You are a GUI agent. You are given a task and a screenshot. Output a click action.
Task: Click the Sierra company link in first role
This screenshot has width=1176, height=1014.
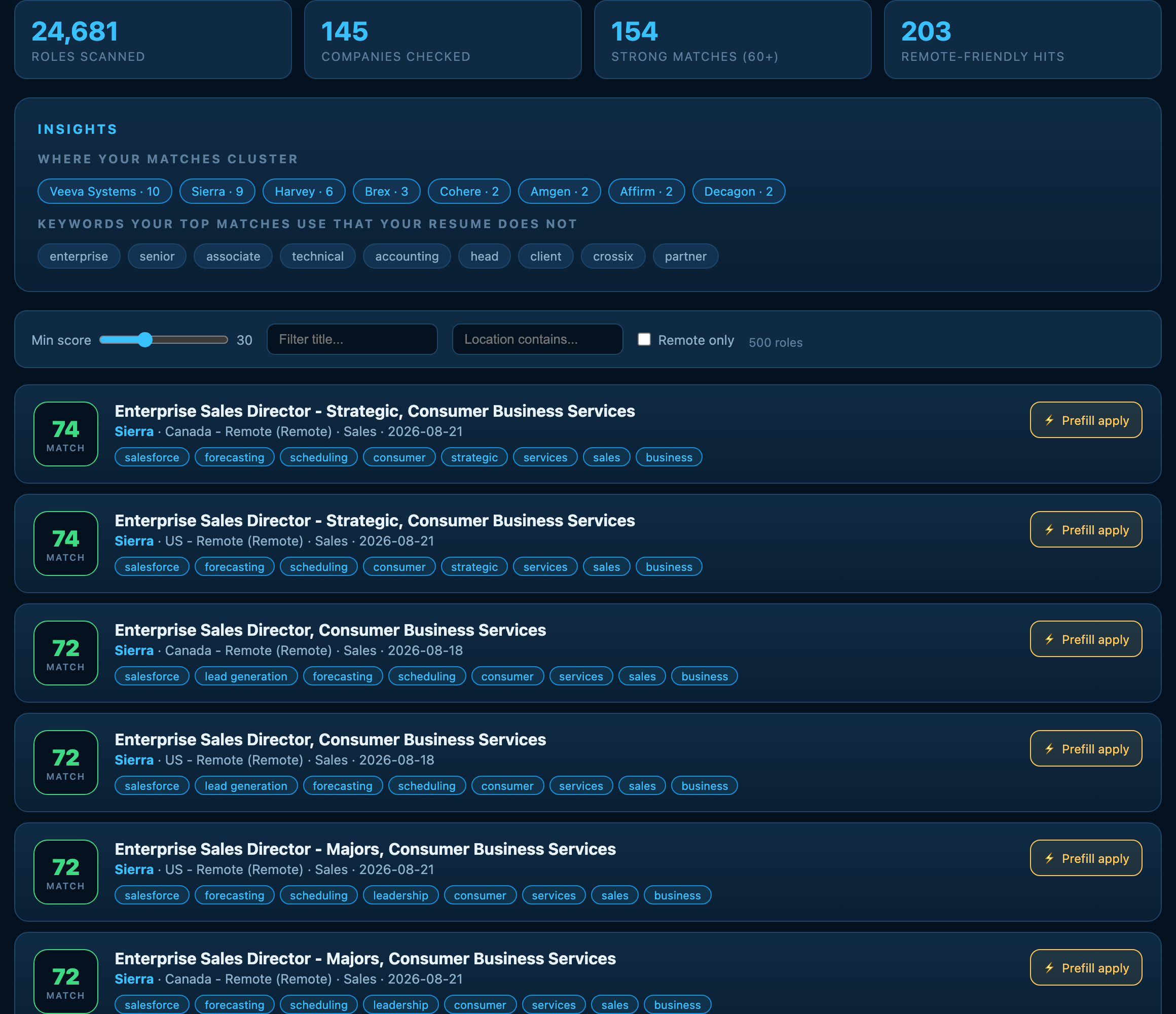[134, 431]
